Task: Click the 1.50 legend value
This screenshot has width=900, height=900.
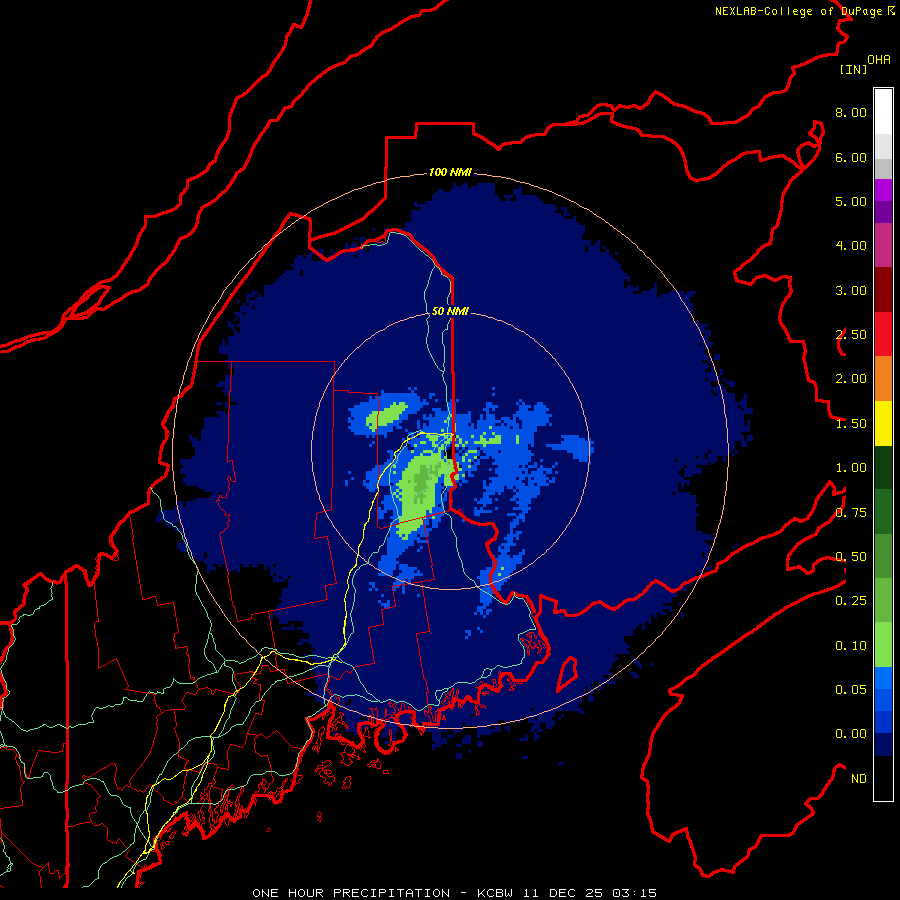Action: 851,424
